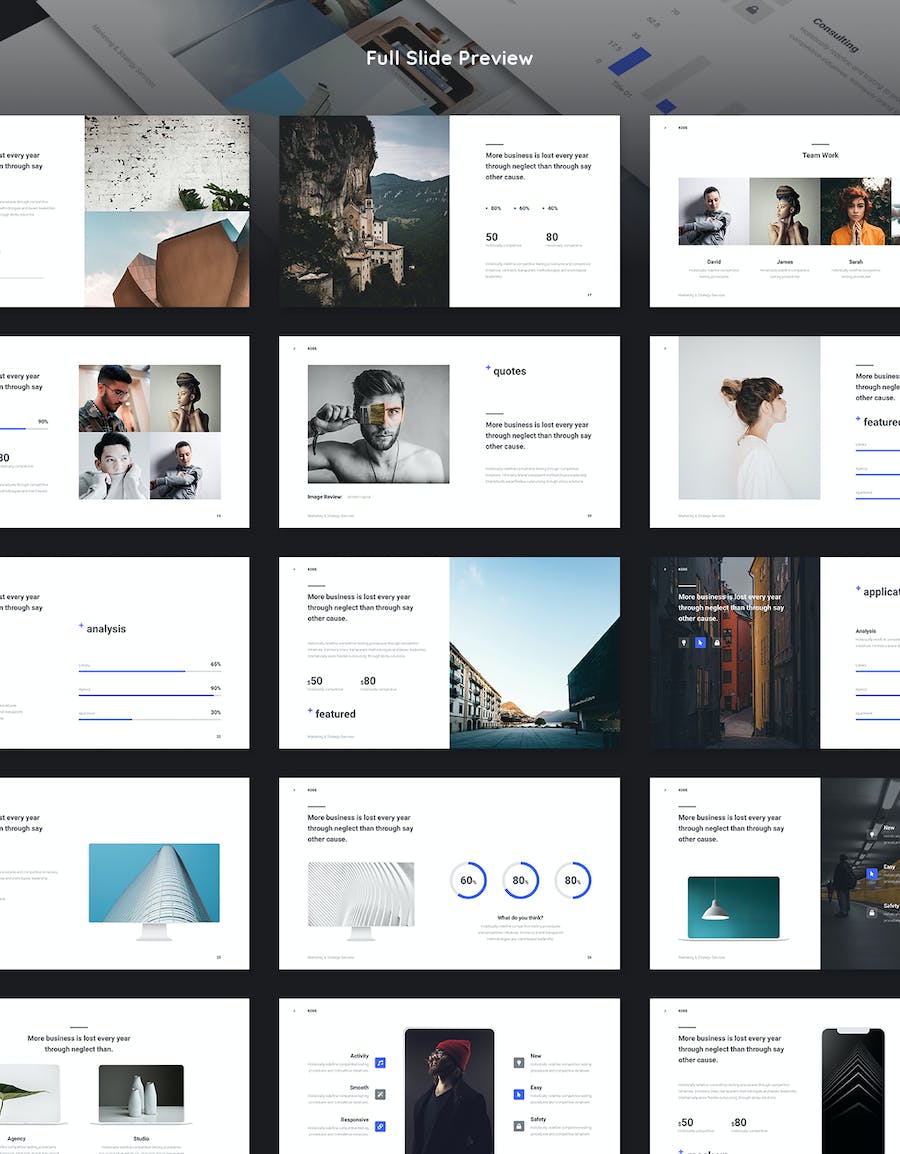This screenshot has height=1154, width=900.
Task: Open the cliffside monastery photo slide
Action: tap(364, 211)
